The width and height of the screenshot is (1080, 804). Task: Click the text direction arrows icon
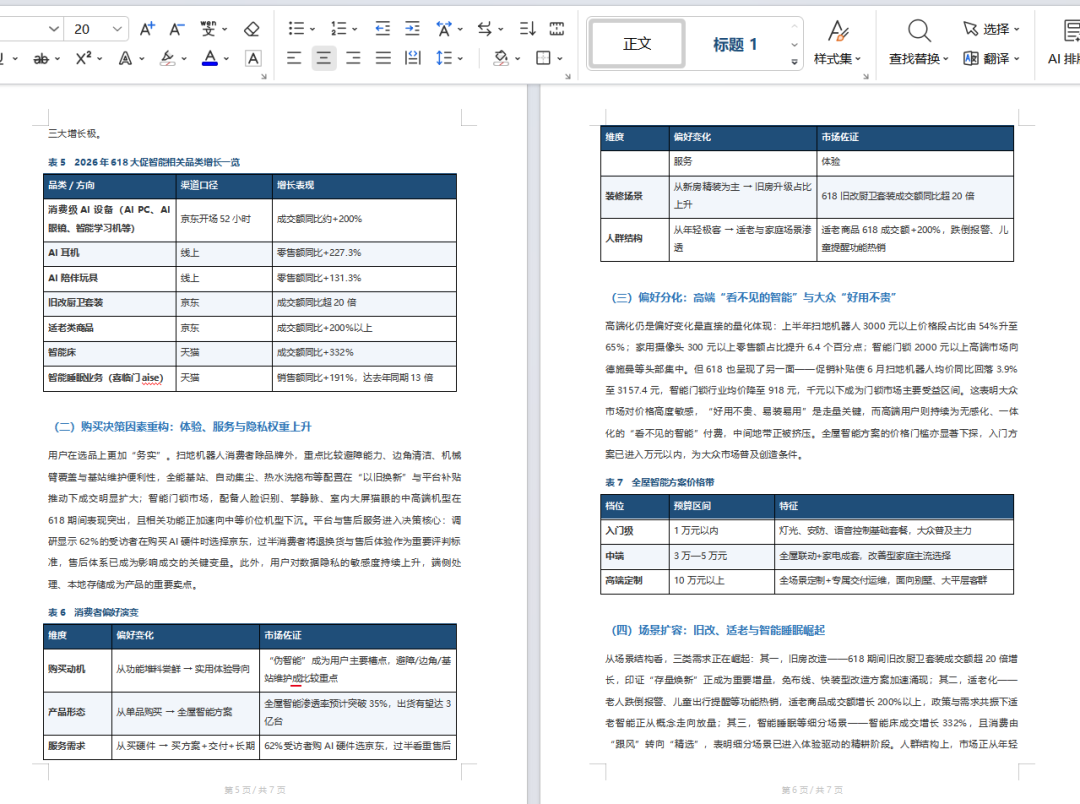(485, 28)
